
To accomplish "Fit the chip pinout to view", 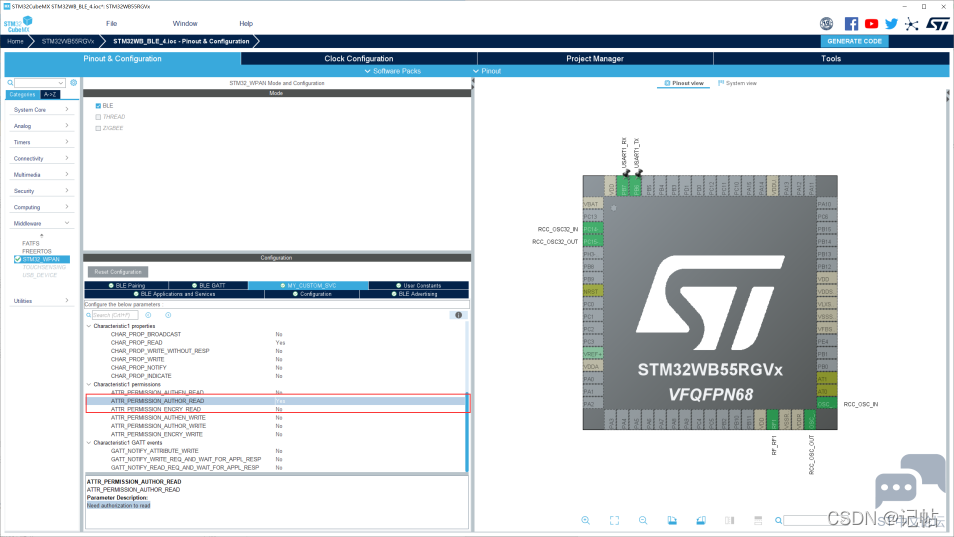I will tap(615, 521).
